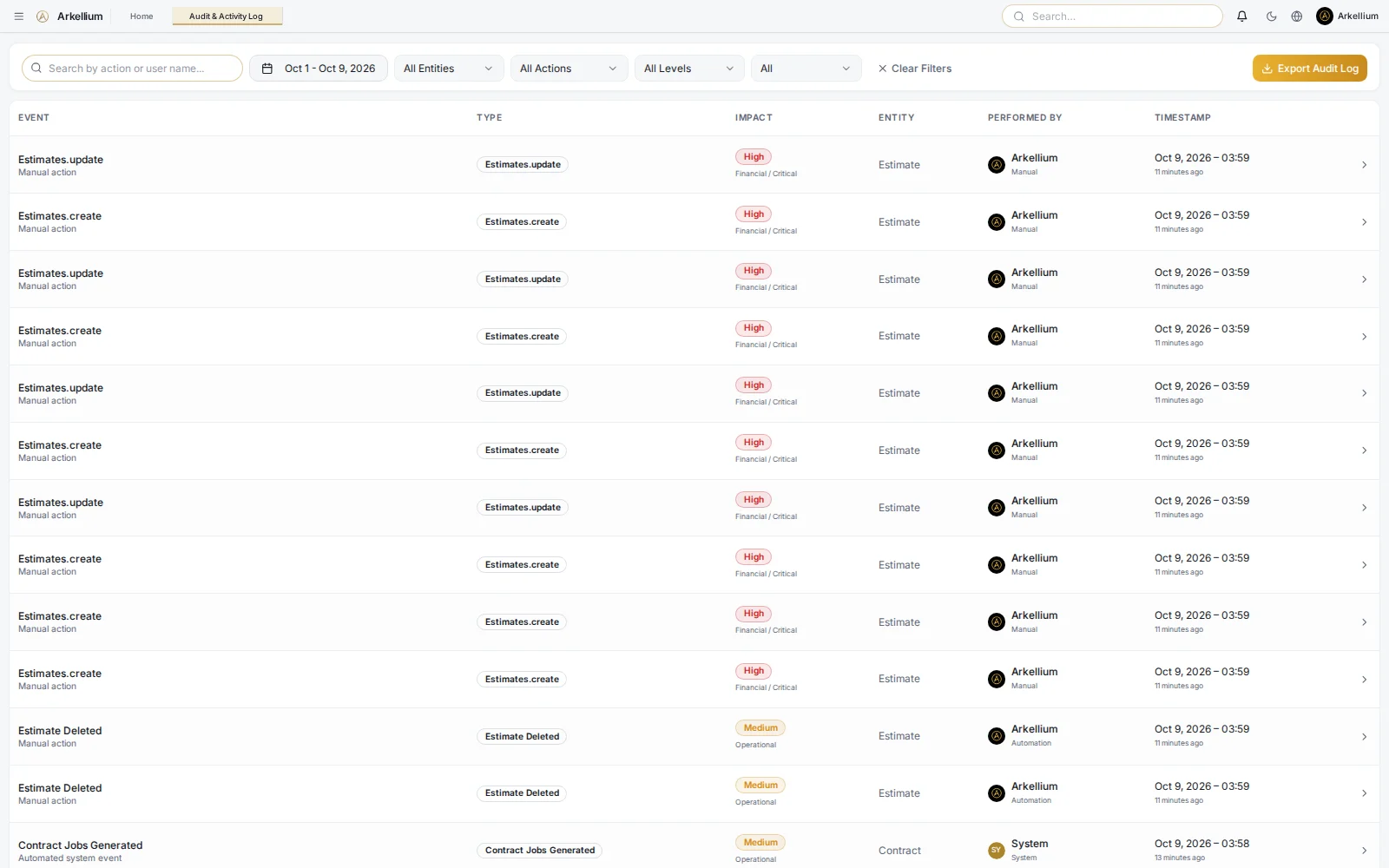The image size is (1389, 868).
Task: Open the 'All' dropdown next to All Levels
Action: pos(806,69)
